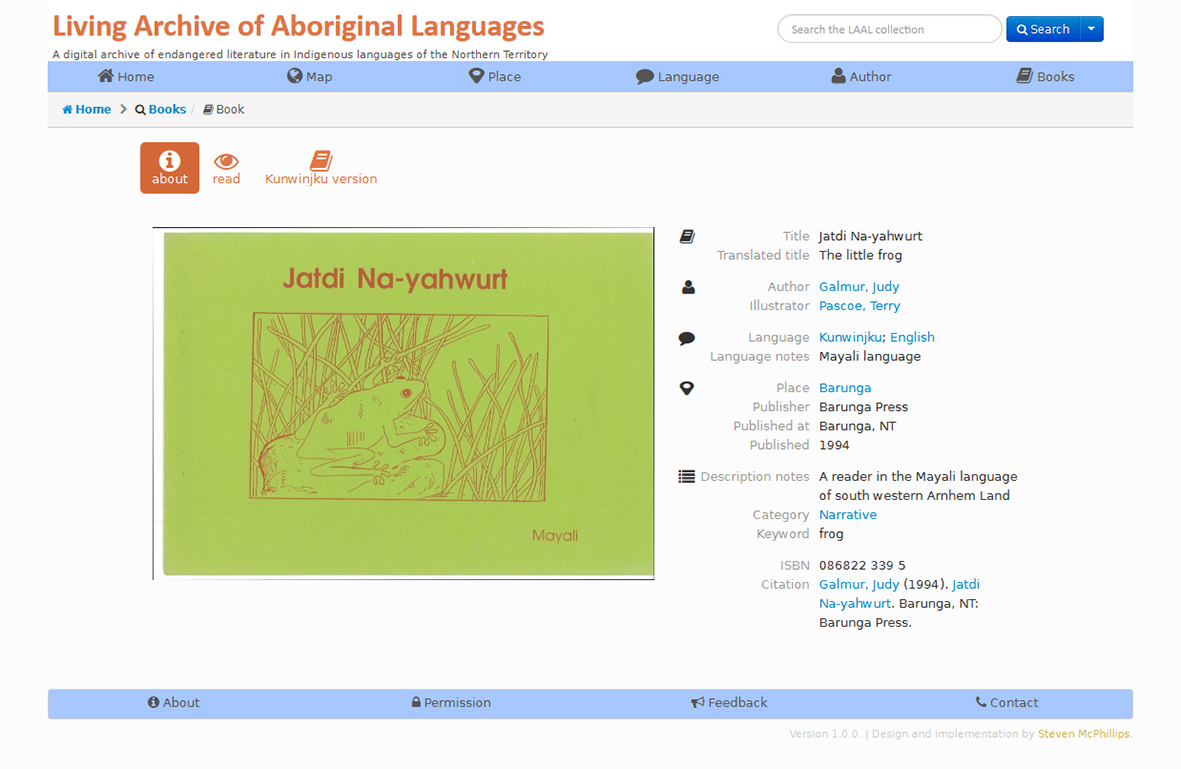
Task: Open the Place navigation tab
Action: [x=495, y=76]
